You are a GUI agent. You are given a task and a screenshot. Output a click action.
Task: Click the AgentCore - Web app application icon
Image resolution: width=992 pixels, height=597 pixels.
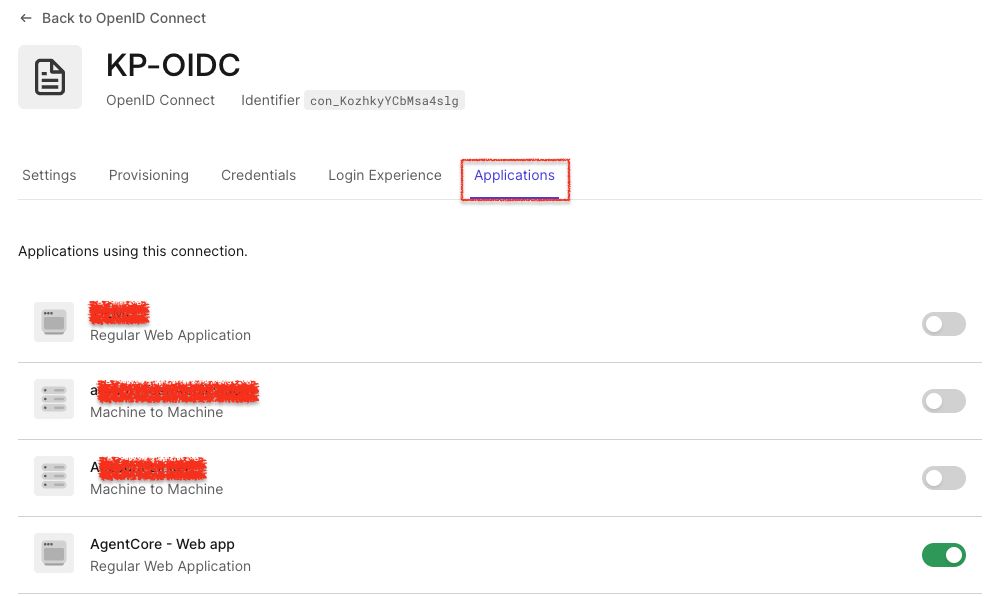click(x=53, y=552)
